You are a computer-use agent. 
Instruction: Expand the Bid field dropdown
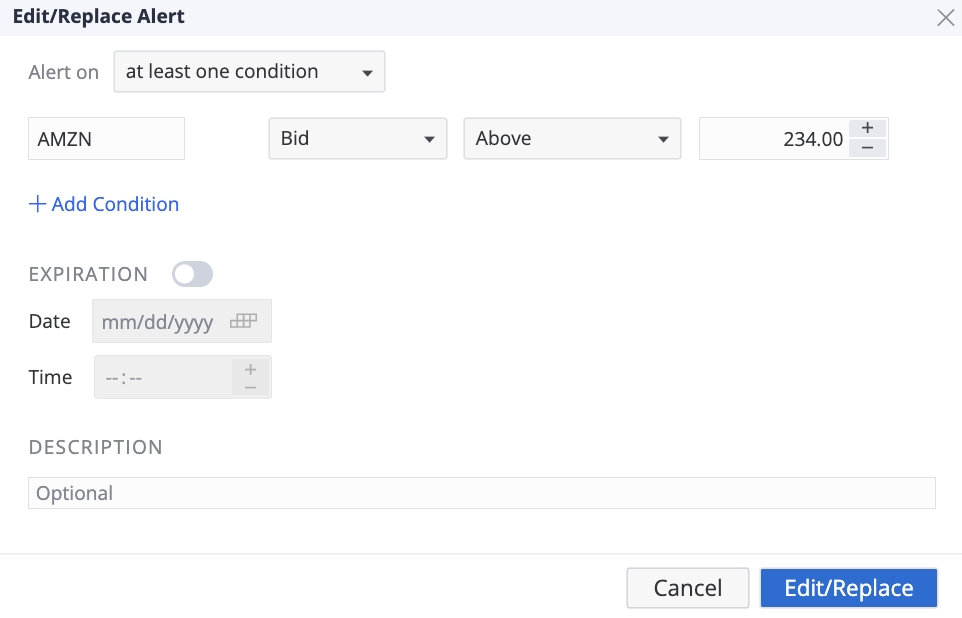(x=357, y=139)
